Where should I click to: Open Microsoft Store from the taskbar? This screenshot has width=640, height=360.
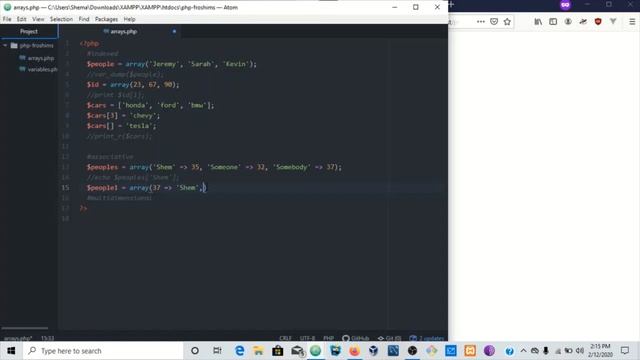click(x=278, y=351)
